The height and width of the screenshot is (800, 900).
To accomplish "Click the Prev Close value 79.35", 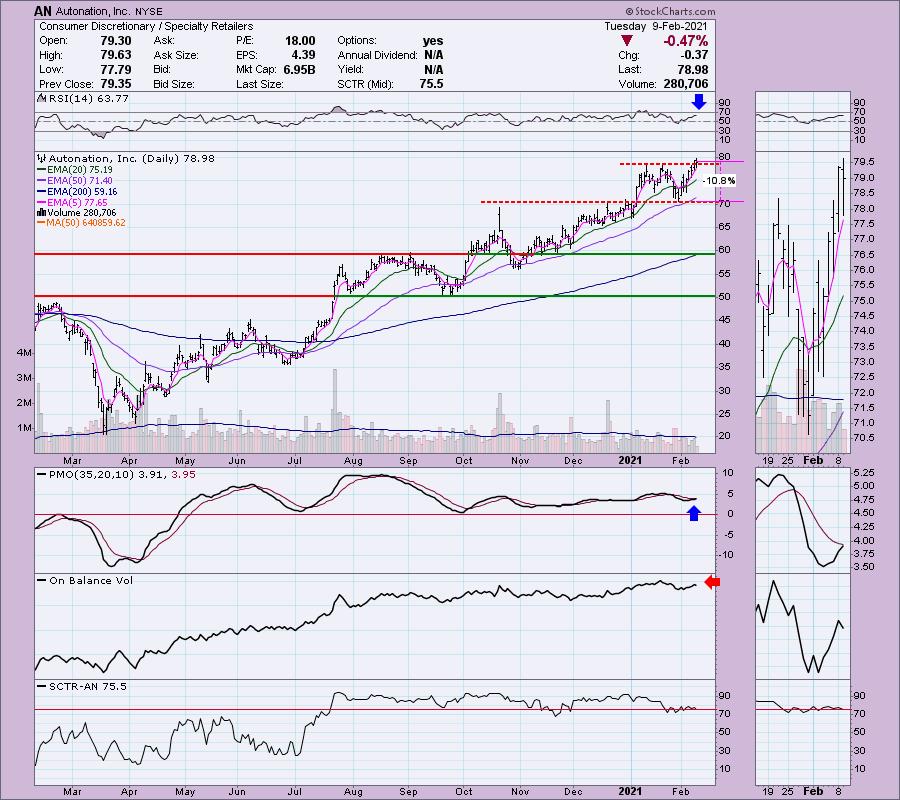I will pyautogui.click(x=117, y=84).
